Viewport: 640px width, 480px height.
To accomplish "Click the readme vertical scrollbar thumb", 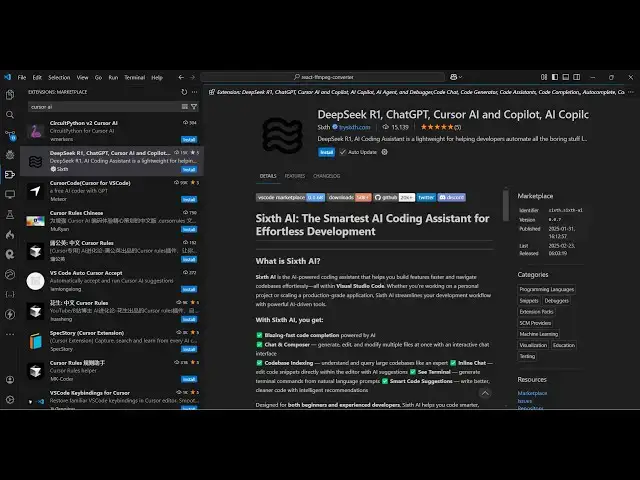I will [x=506, y=205].
